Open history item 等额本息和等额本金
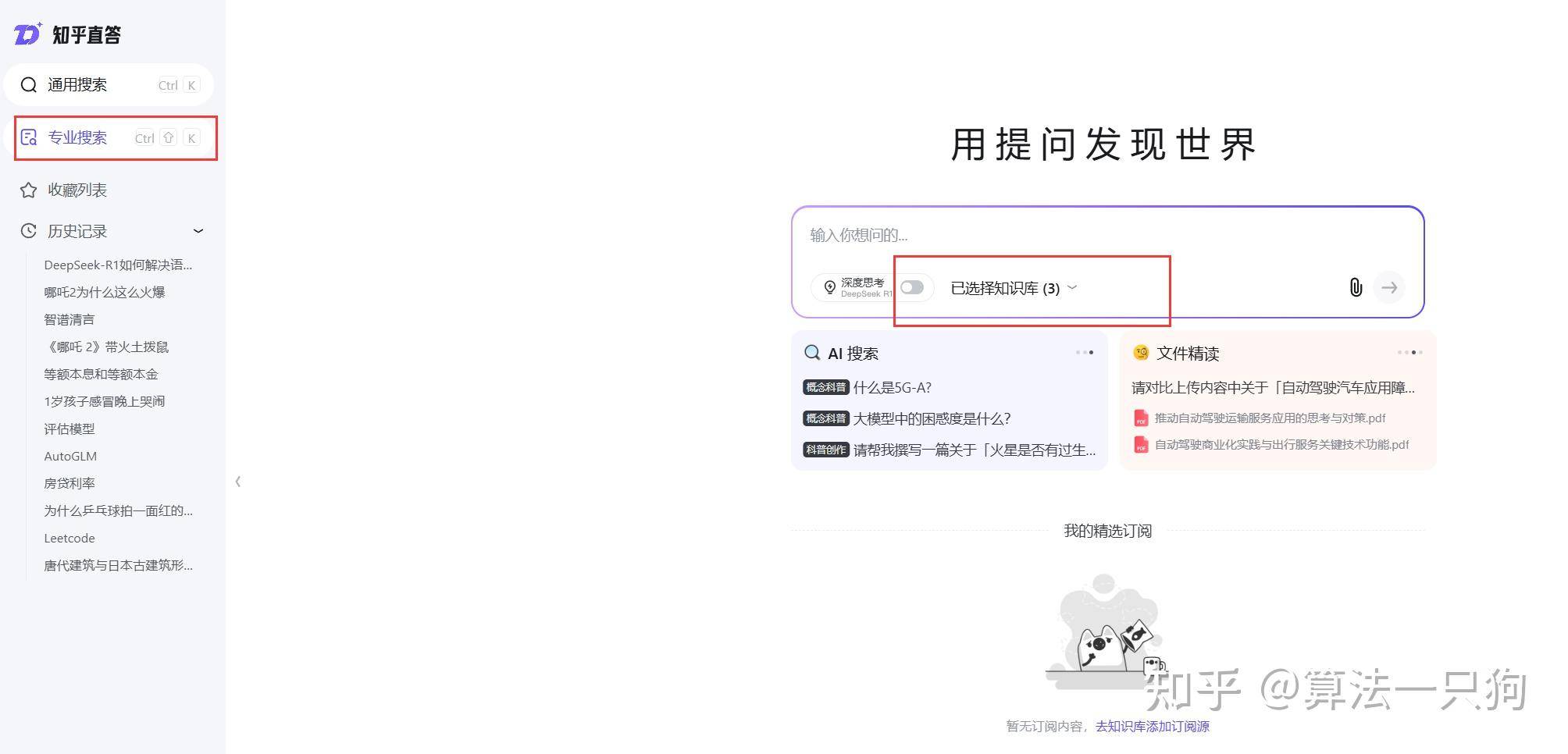 point(101,374)
